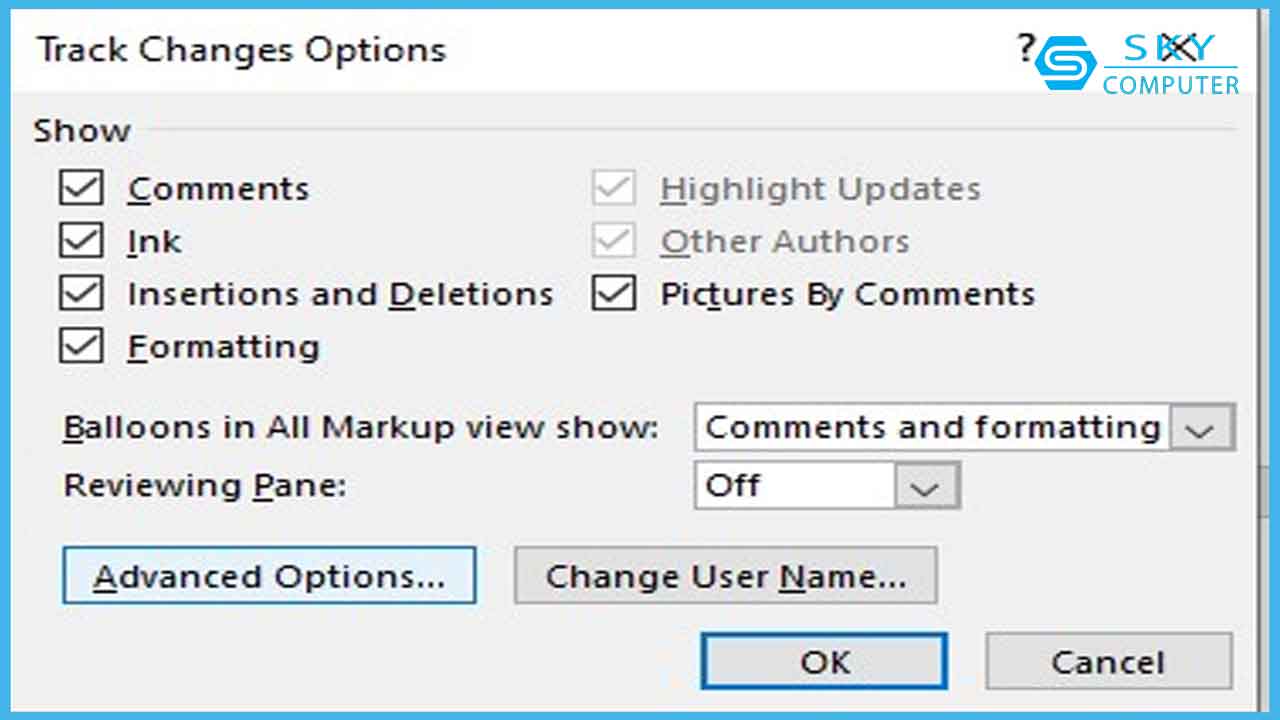Click the Comments and formatting combo box
Viewport: 1280px width, 720px height.
pyautogui.click(x=931, y=428)
